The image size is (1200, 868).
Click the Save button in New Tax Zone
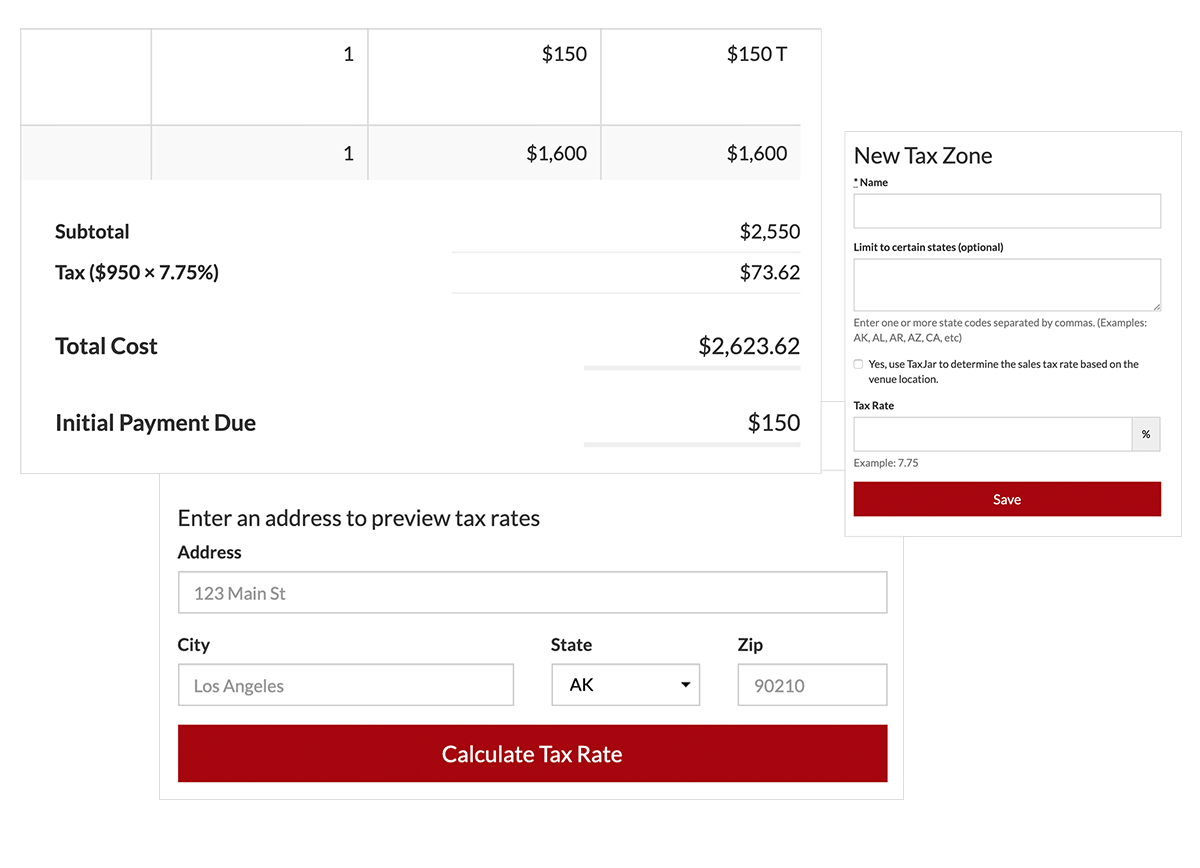tap(1007, 499)
